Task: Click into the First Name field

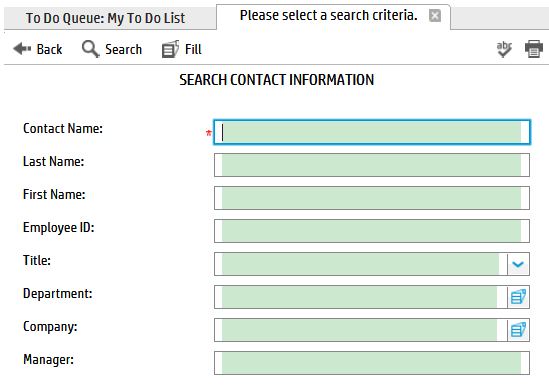Action: (x=372, y=198)
